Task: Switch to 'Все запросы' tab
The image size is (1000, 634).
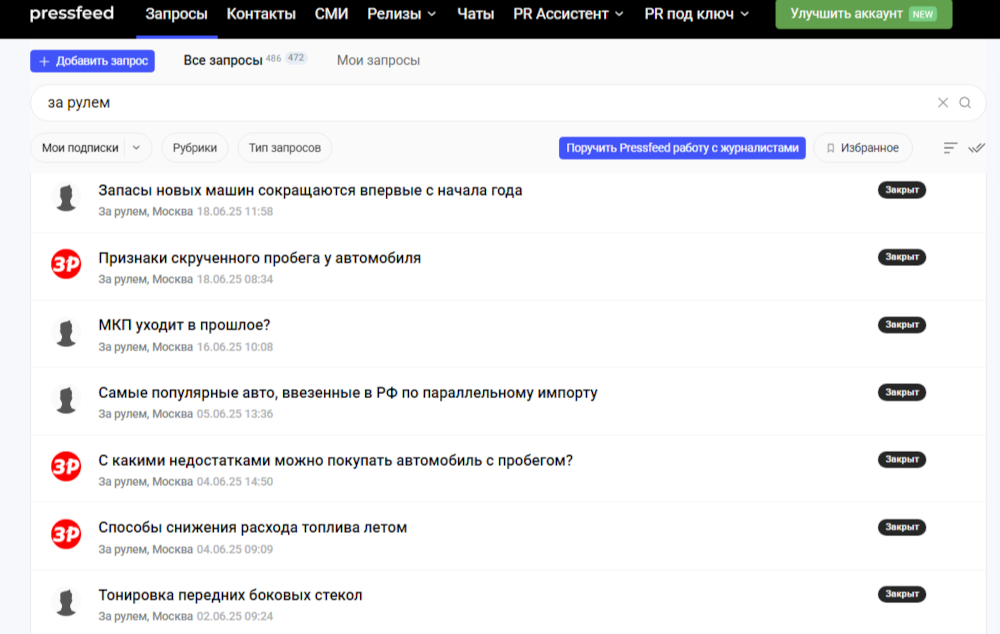Action: click(x=223, y=61)
